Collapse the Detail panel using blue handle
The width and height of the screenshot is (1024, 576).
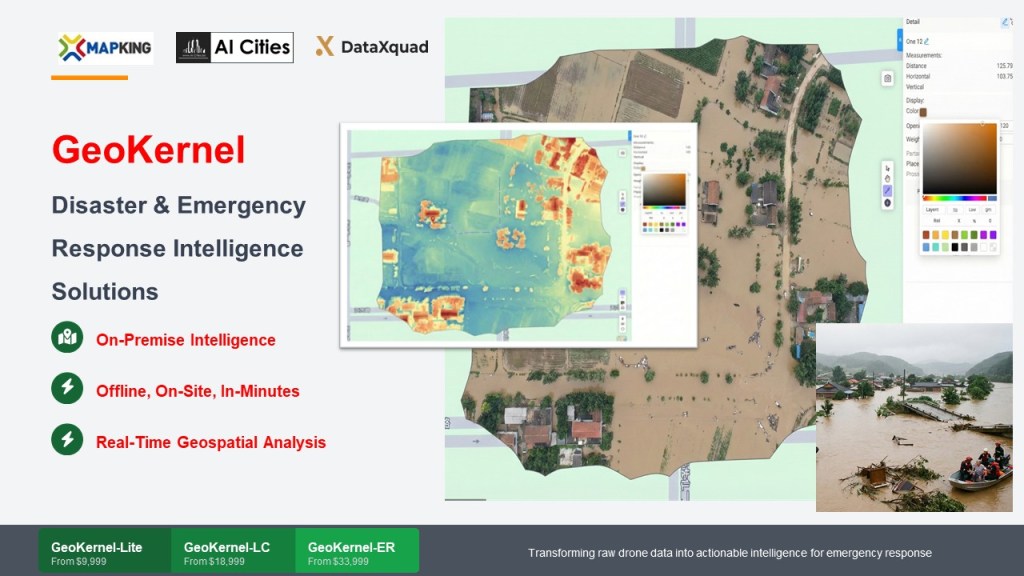(899, 42)
